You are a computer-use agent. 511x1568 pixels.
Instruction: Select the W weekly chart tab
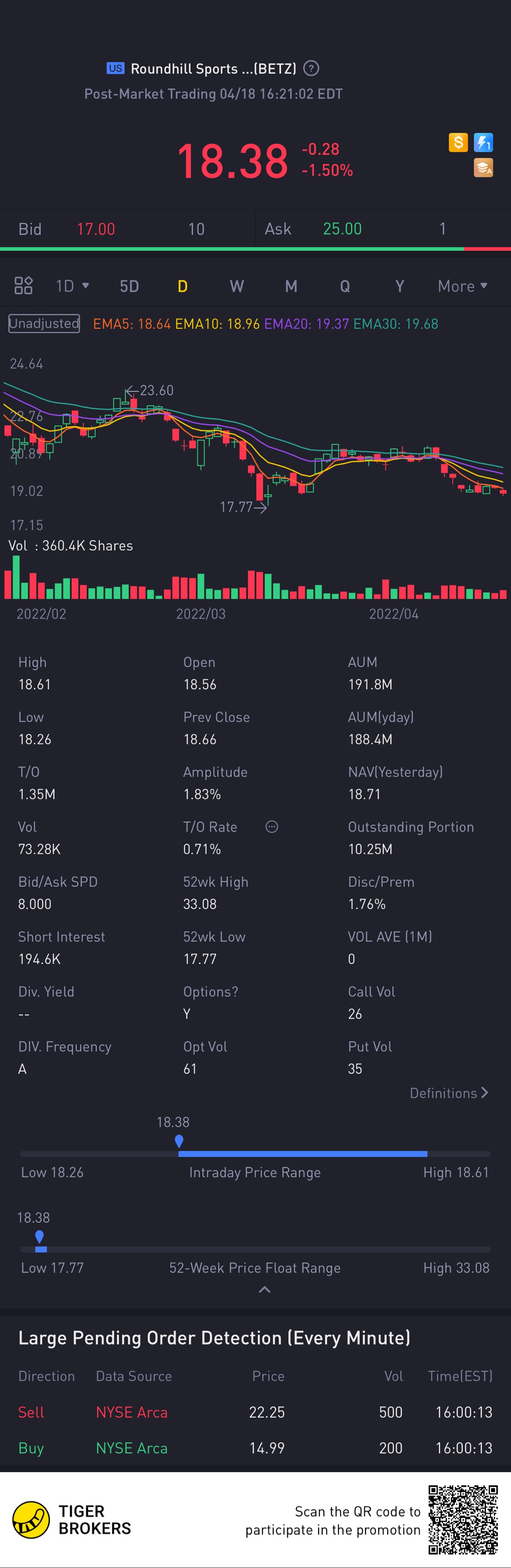237,286
